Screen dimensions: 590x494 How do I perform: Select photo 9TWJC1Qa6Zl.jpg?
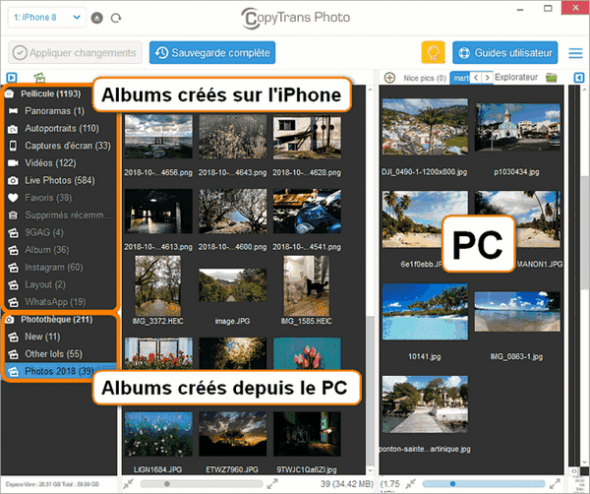pyautogui.click(x=307, y=434)
